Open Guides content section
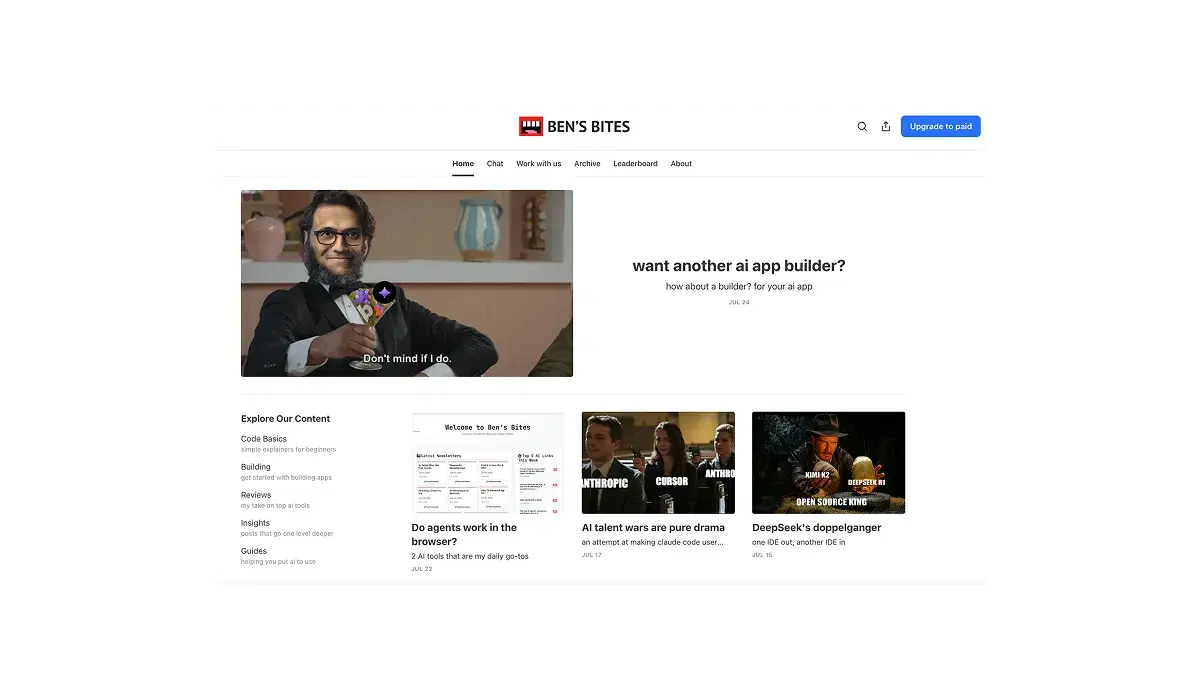The width and height of the screenshot is (1200, 675). tap(254, 551)
